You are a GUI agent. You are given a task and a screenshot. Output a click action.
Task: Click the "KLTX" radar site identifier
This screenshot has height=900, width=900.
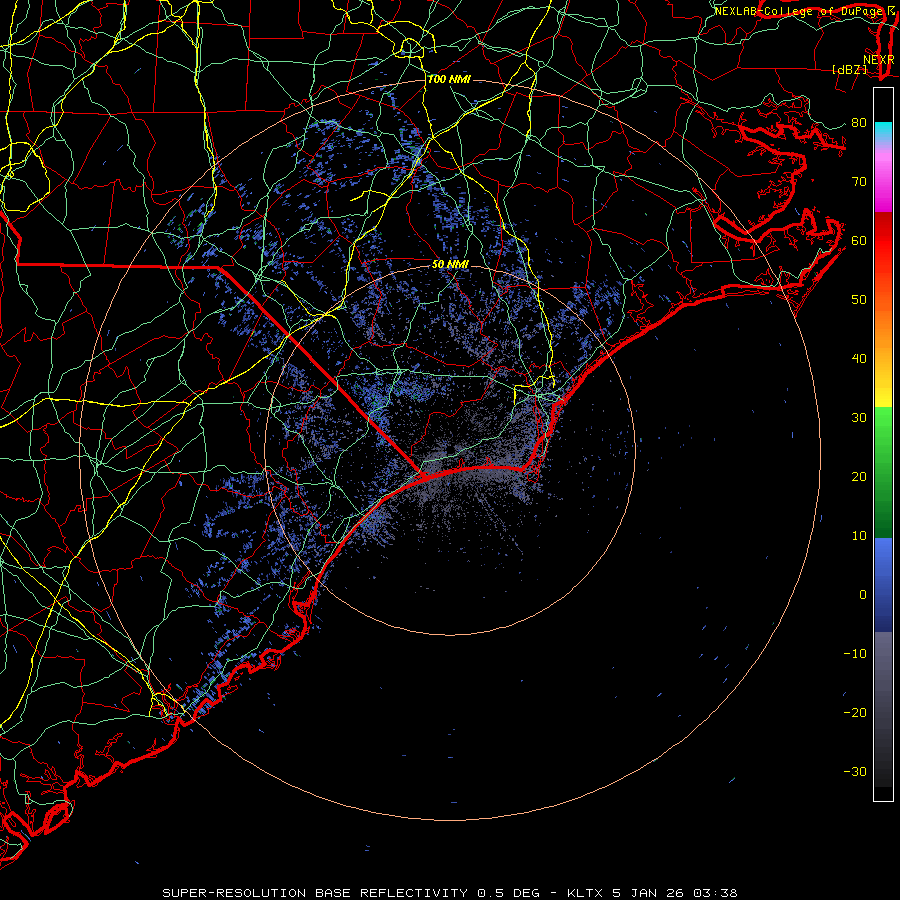[x=585, y=893]
